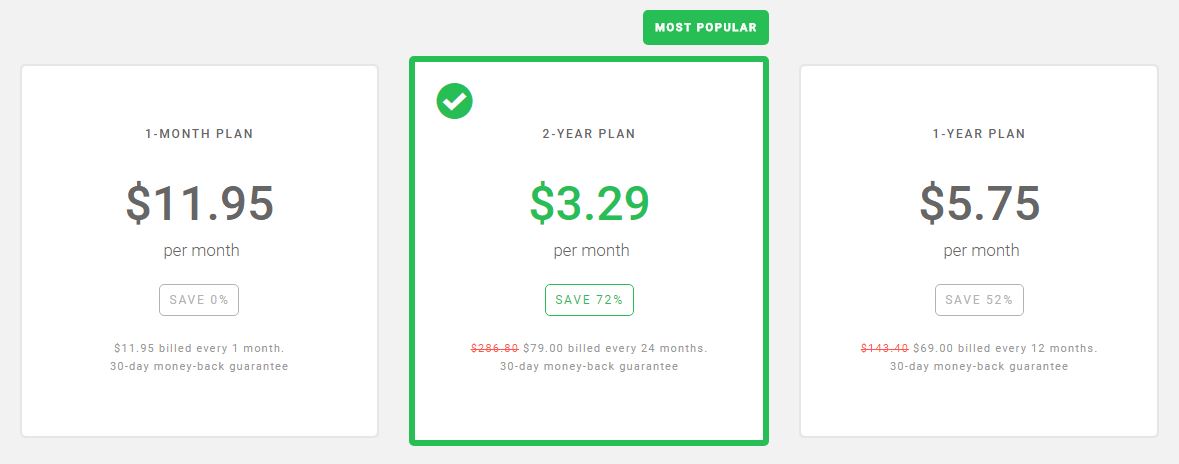Select the 1-Month Plan card
Image resolution: width=1179 pixels, height=464 pixels.
[199, 250]
